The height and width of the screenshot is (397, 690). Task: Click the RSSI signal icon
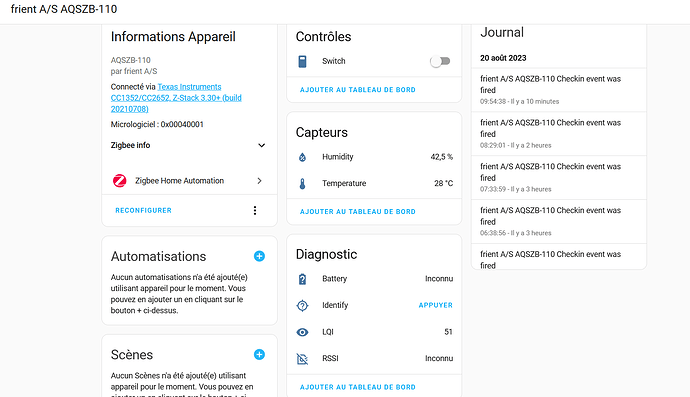[302, 359]
